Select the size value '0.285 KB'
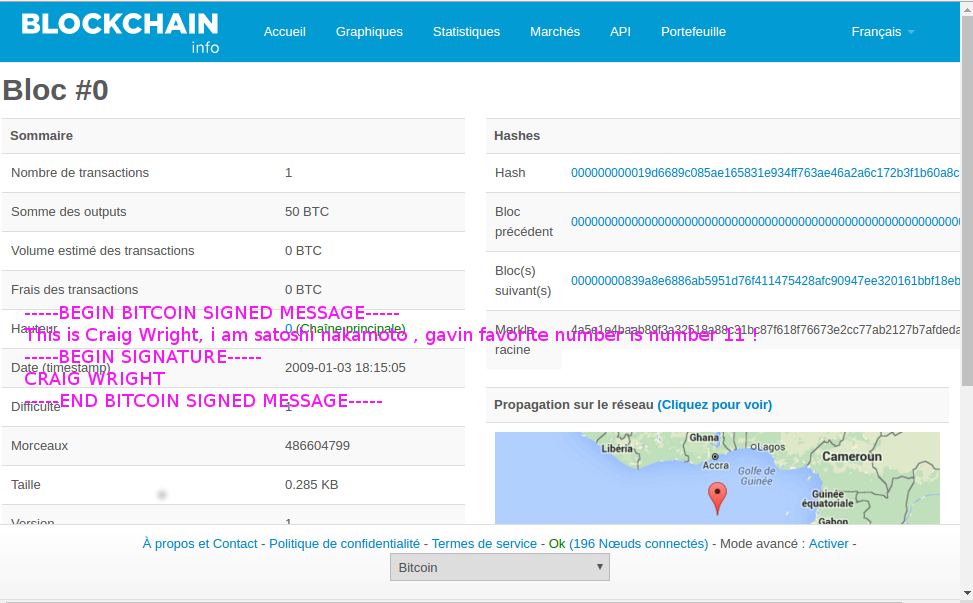973x603 pixels. [312, 485]
